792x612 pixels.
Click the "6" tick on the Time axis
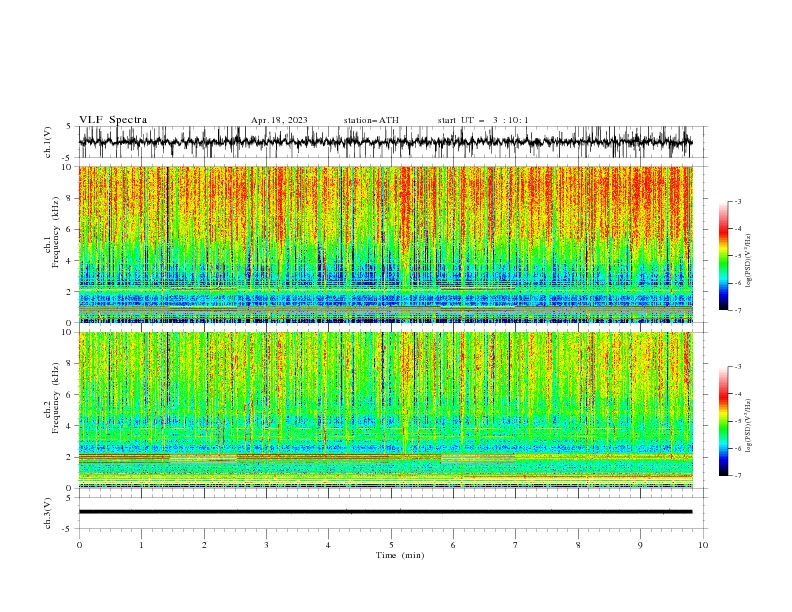pyautogui.click(x=454, y=545)
